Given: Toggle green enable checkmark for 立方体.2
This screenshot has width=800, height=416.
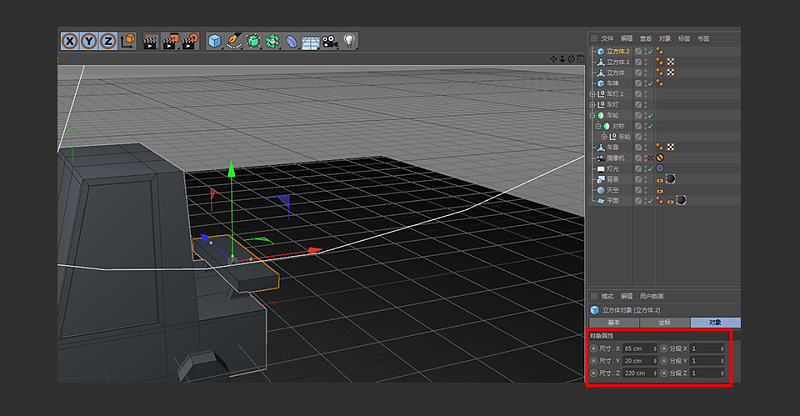Looking at the screenshot, I should [651, 52].
